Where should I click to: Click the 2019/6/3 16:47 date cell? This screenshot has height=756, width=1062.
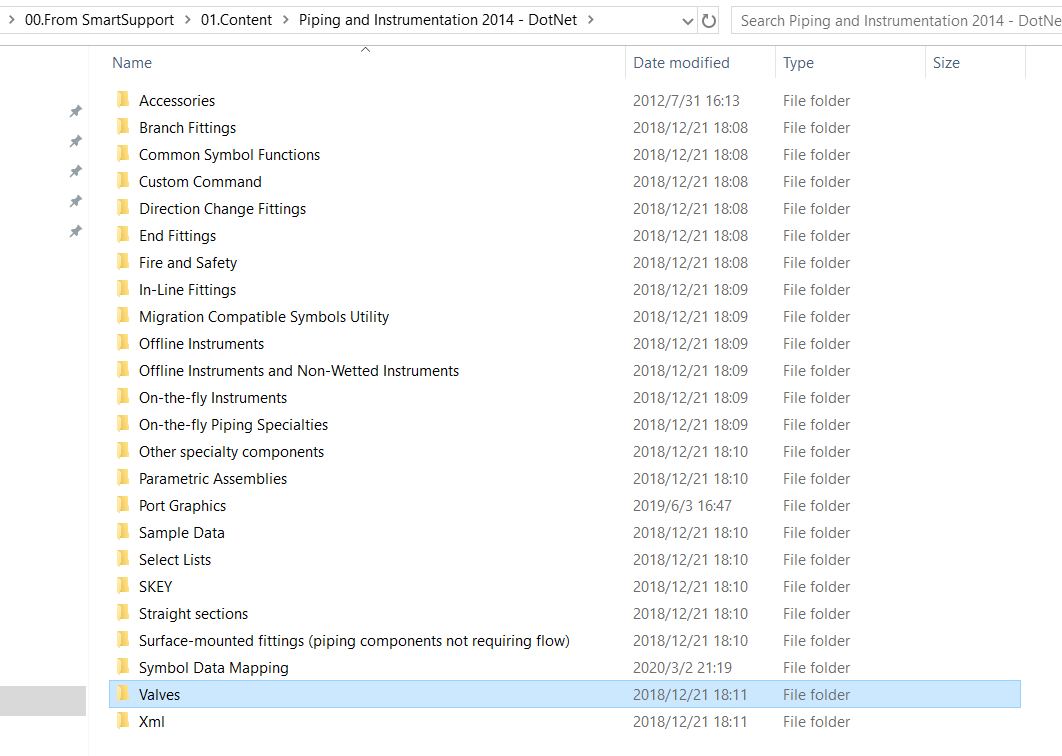(x=682, y=506)
